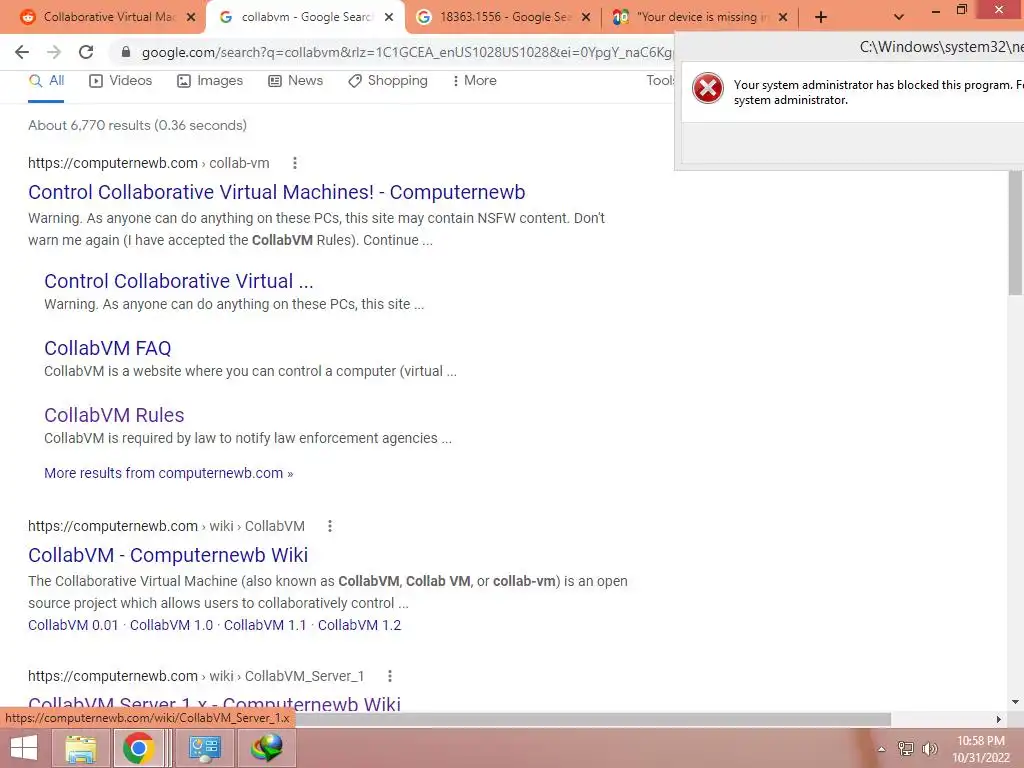This screenshot has width=1024, height=768.
Task: Click the volume speaker tray icon
Action: pos(930,749)
